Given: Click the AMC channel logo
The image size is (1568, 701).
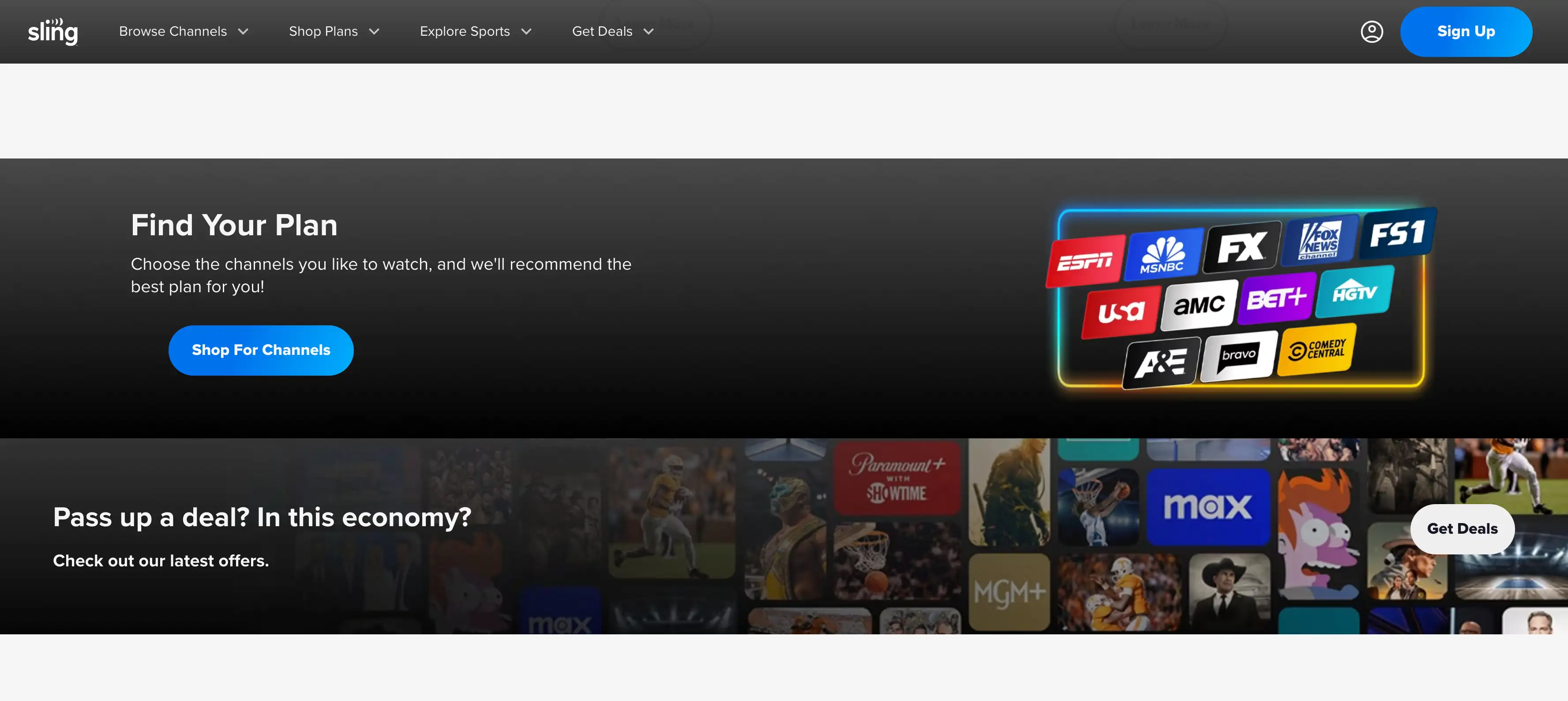Looking at the screenshot, I should pos(1199,305).
